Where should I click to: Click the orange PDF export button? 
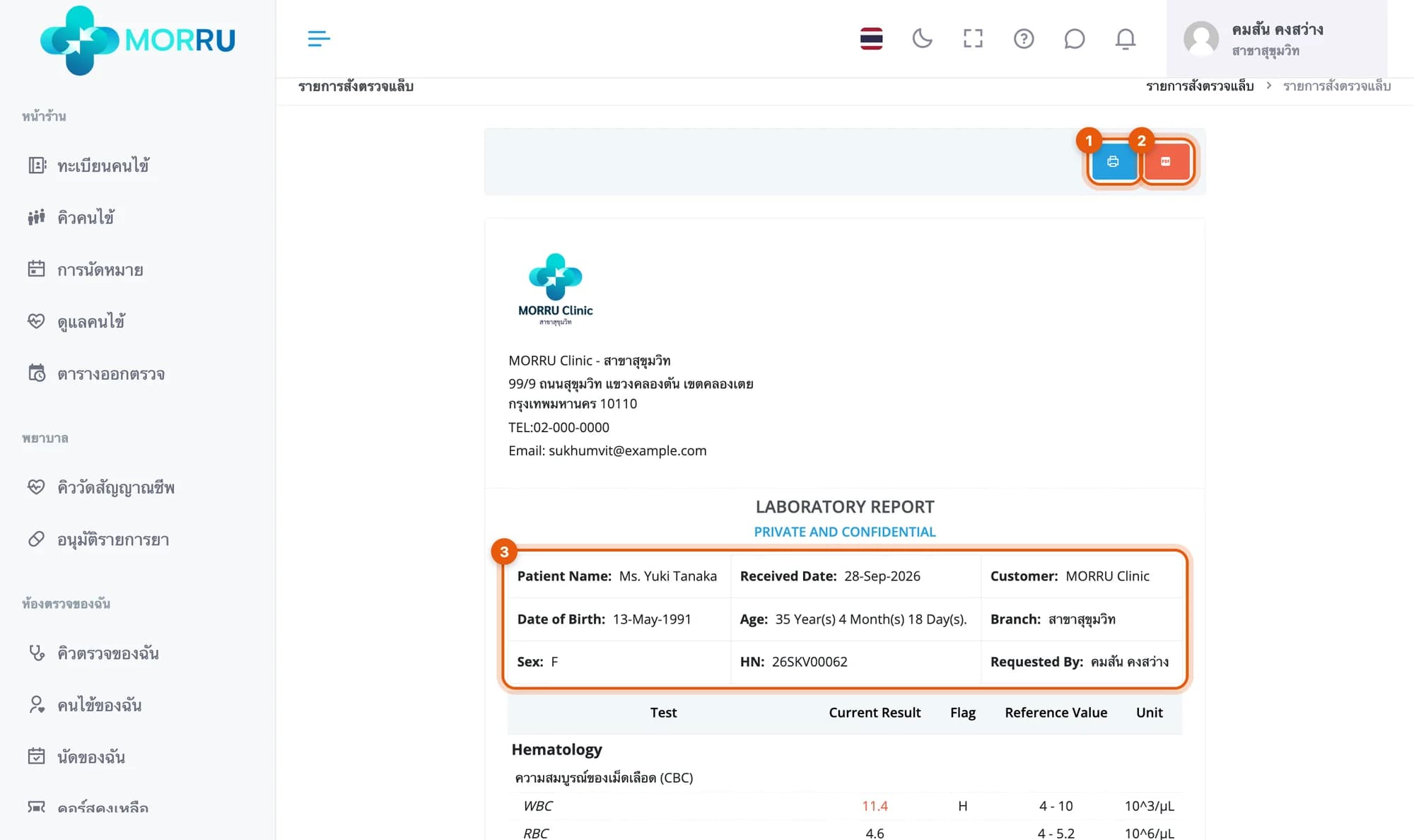point(1166,162)
